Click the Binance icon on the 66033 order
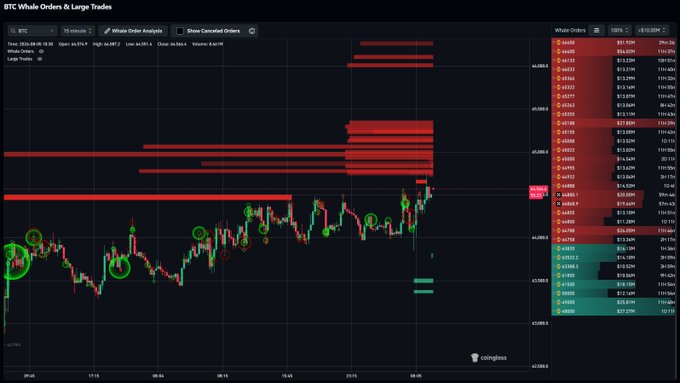The image size is (680, 383). click(x=559, y=69)
